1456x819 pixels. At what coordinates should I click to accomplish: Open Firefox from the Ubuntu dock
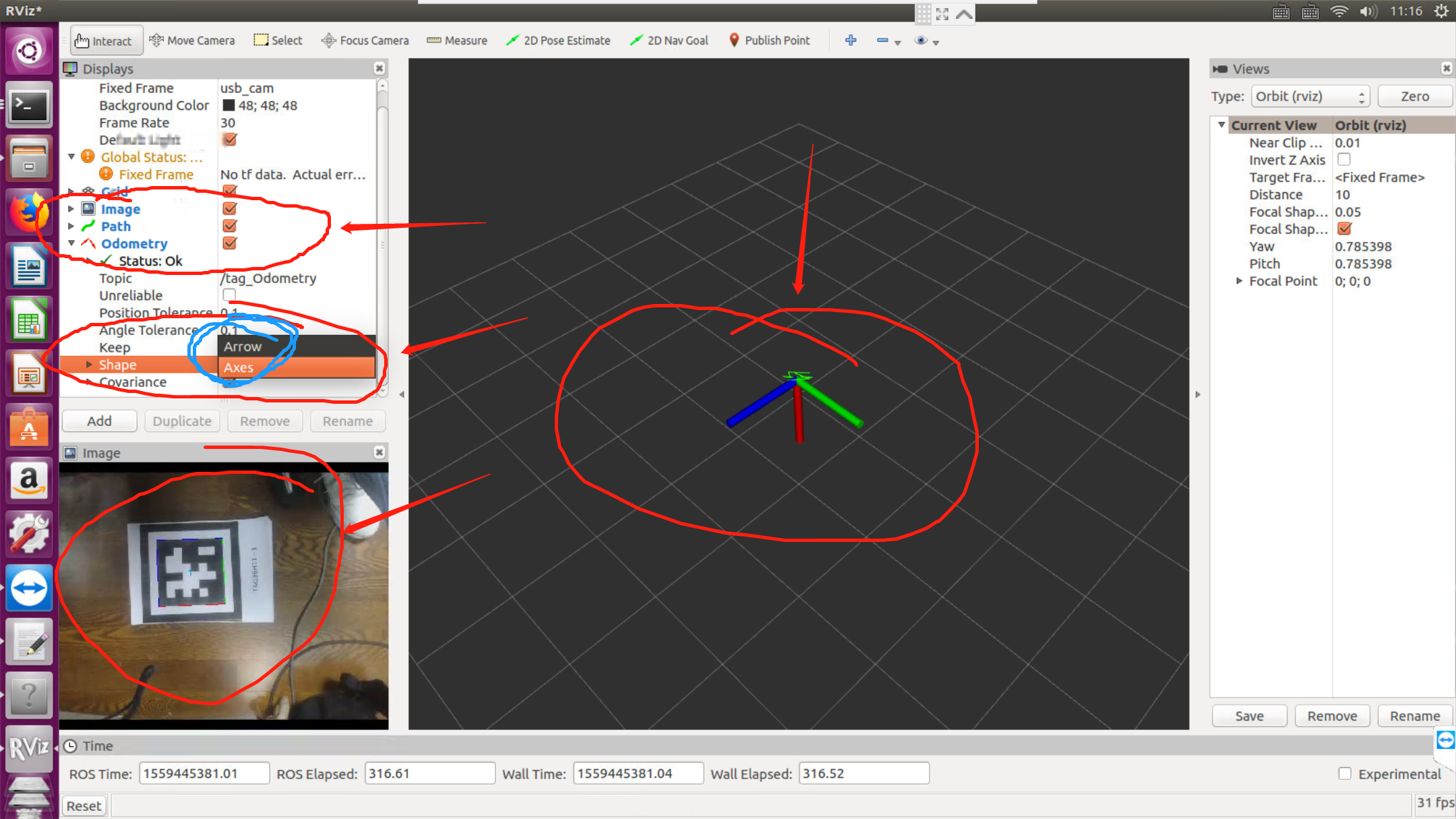28,212
